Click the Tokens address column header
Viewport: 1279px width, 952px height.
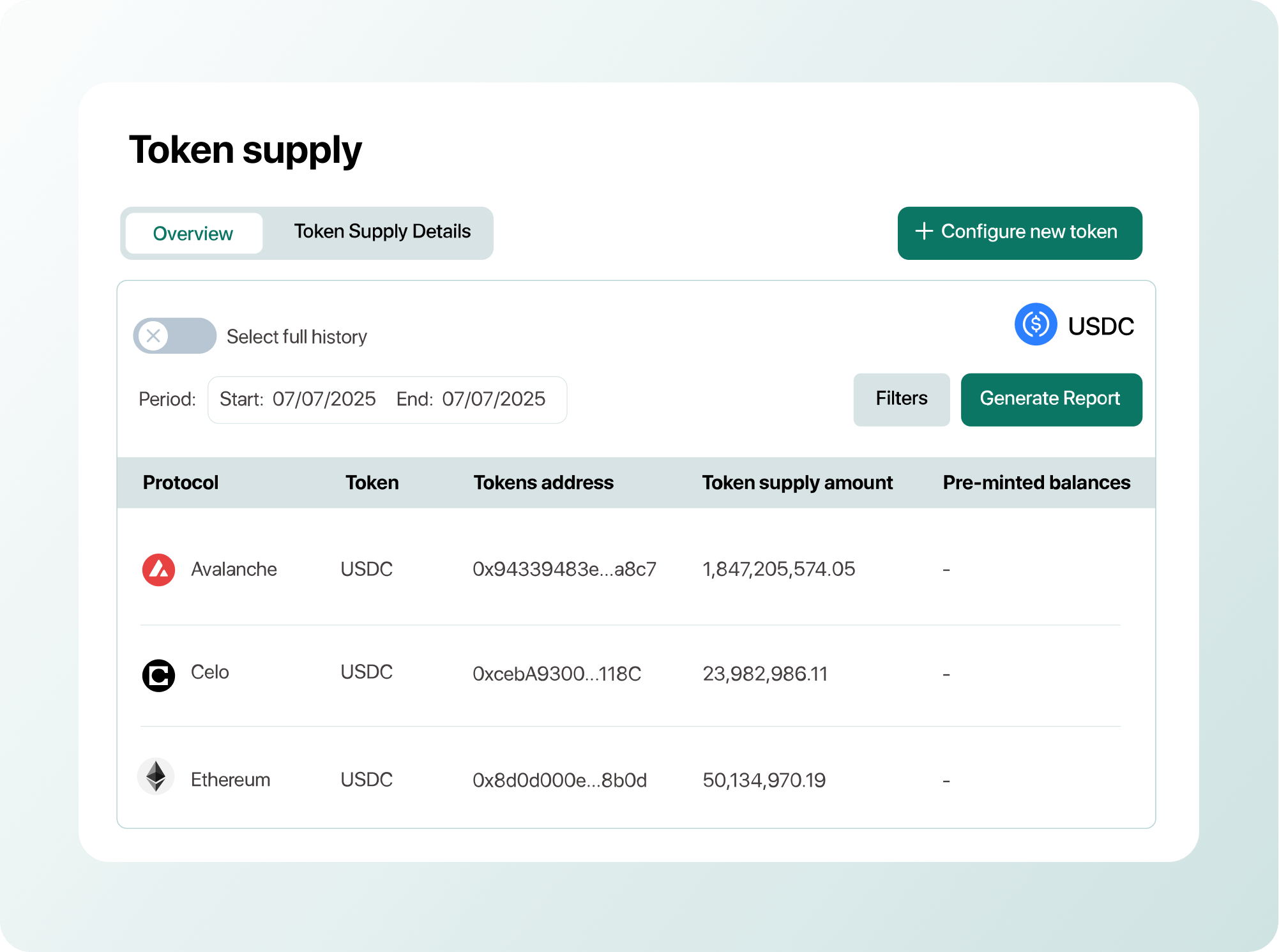(543, 483)
